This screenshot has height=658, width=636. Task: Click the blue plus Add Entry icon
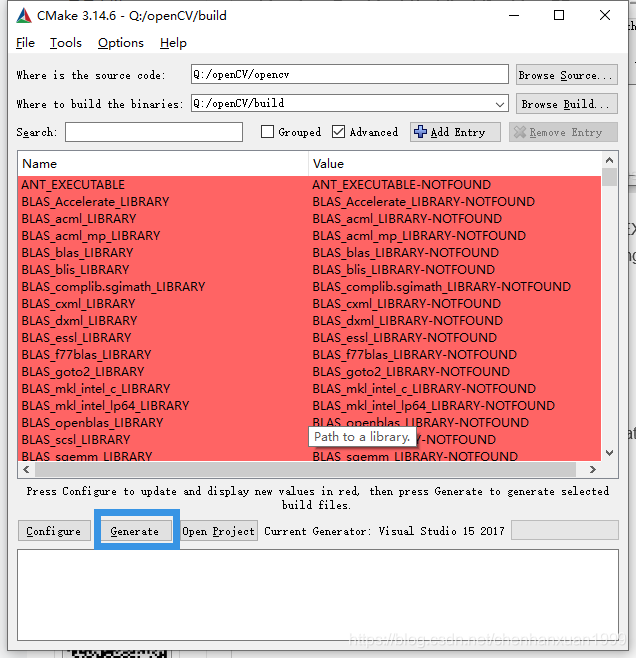pos(420,132)
